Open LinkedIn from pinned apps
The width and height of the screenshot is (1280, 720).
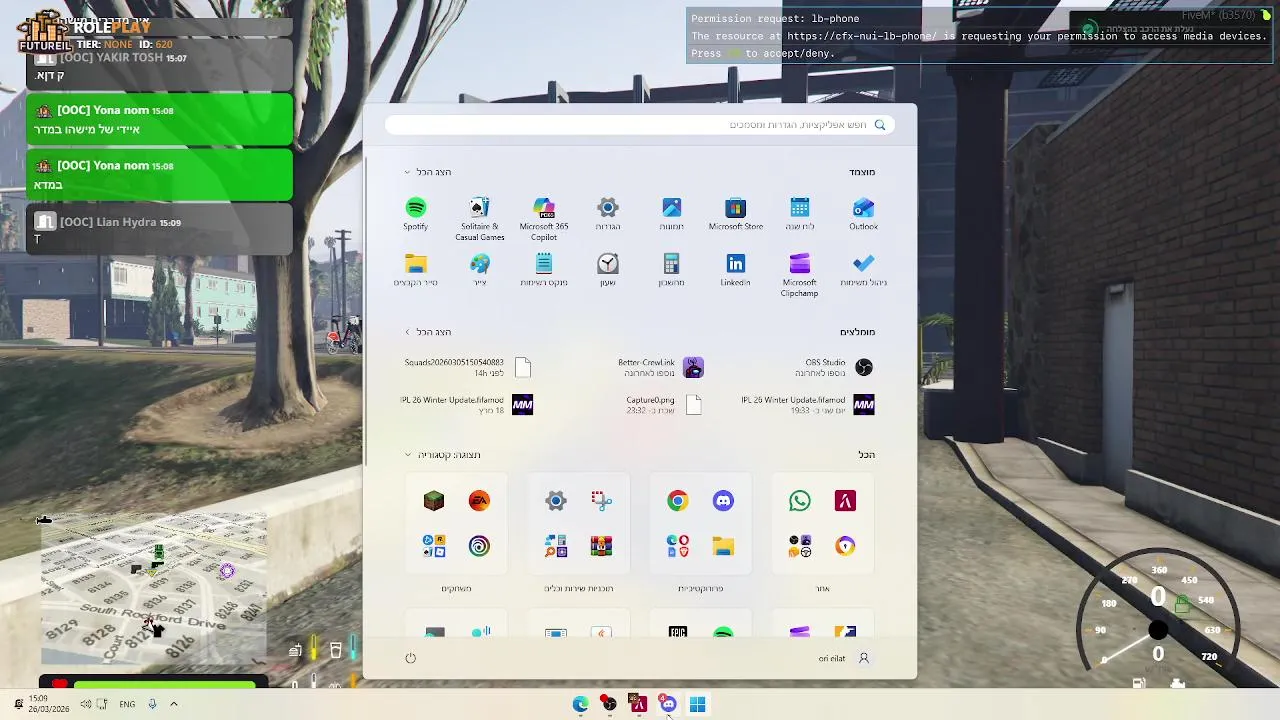pyautogui.click(x=735, y=270)
